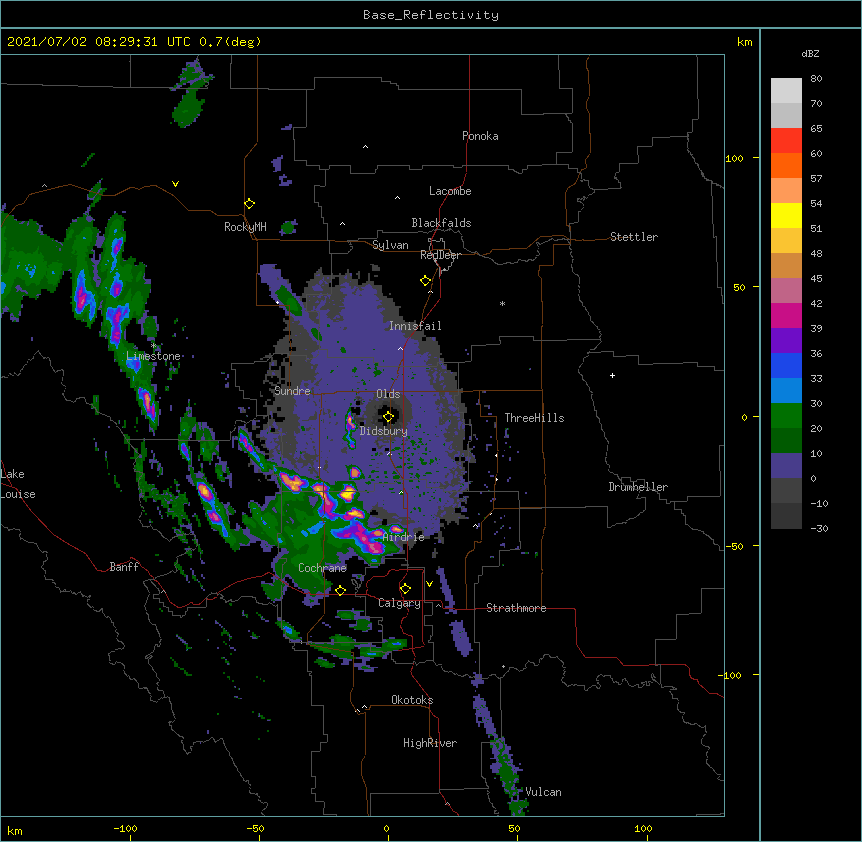Viewport: 862px width, 842px height.
Task: Click the Stettler label
Action: click(633, 237)
